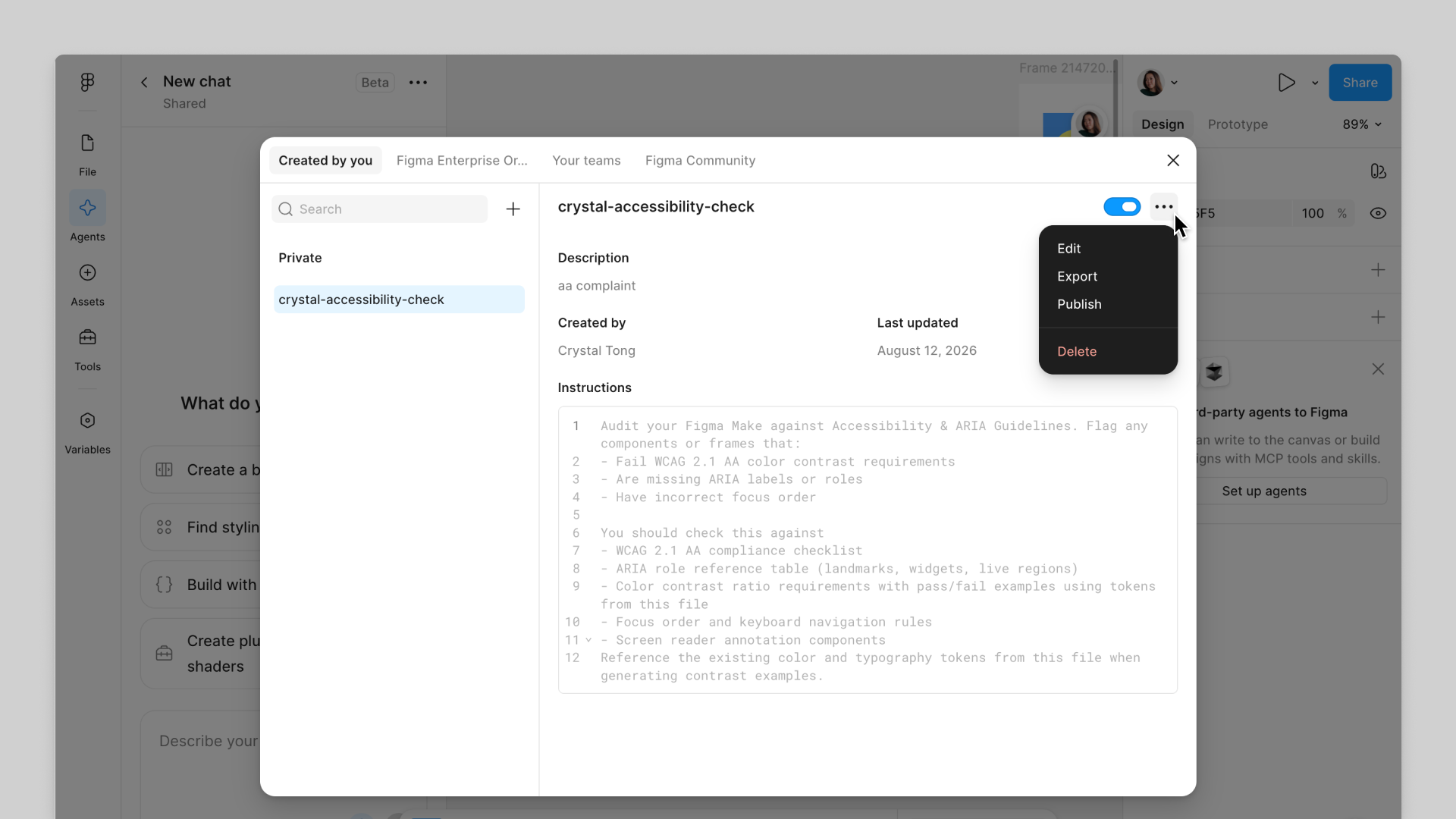Click the present play icon
Viewport: 1456px width, 819px height.
tap(1286, 83)
